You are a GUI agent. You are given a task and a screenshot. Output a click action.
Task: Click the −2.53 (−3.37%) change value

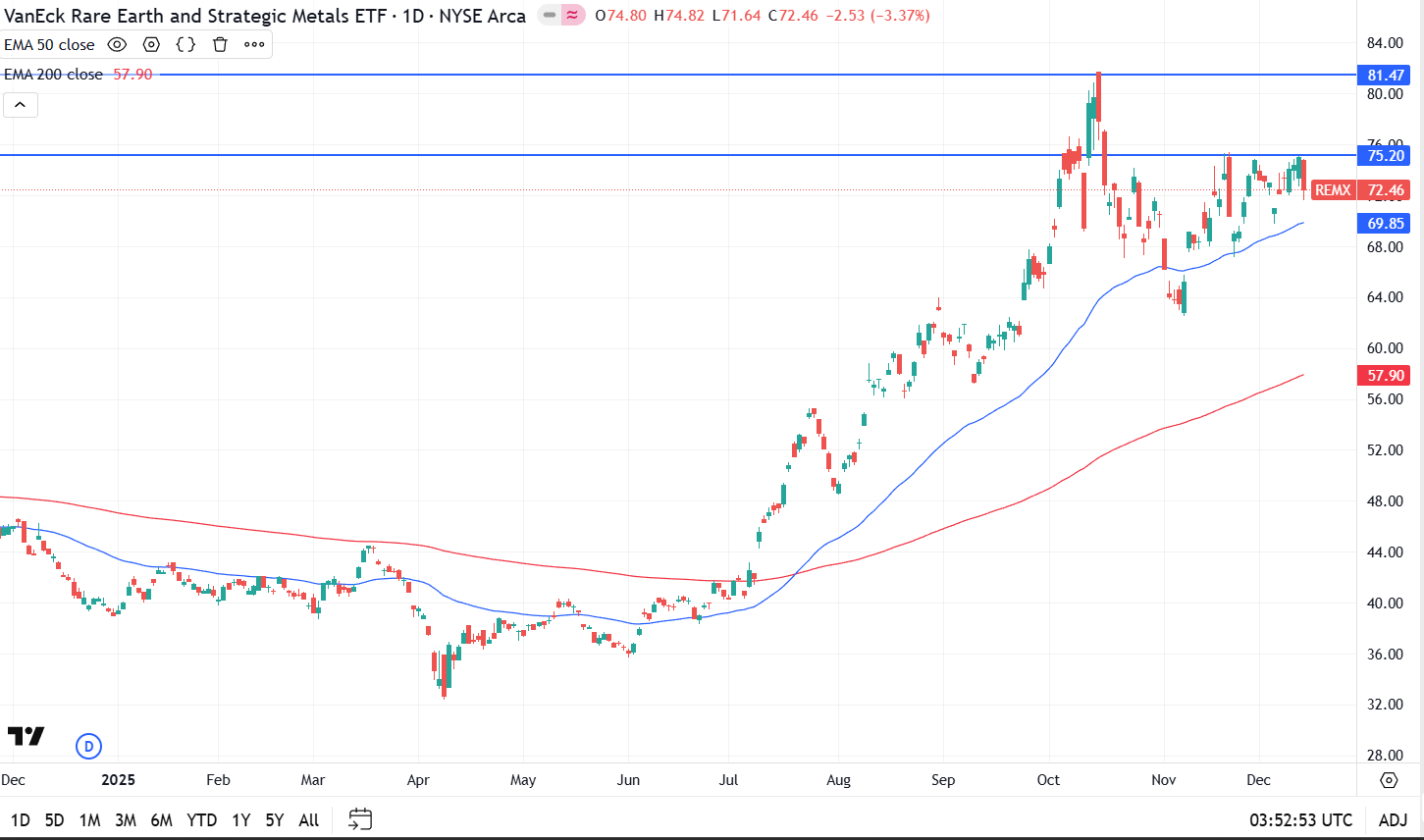877,16
